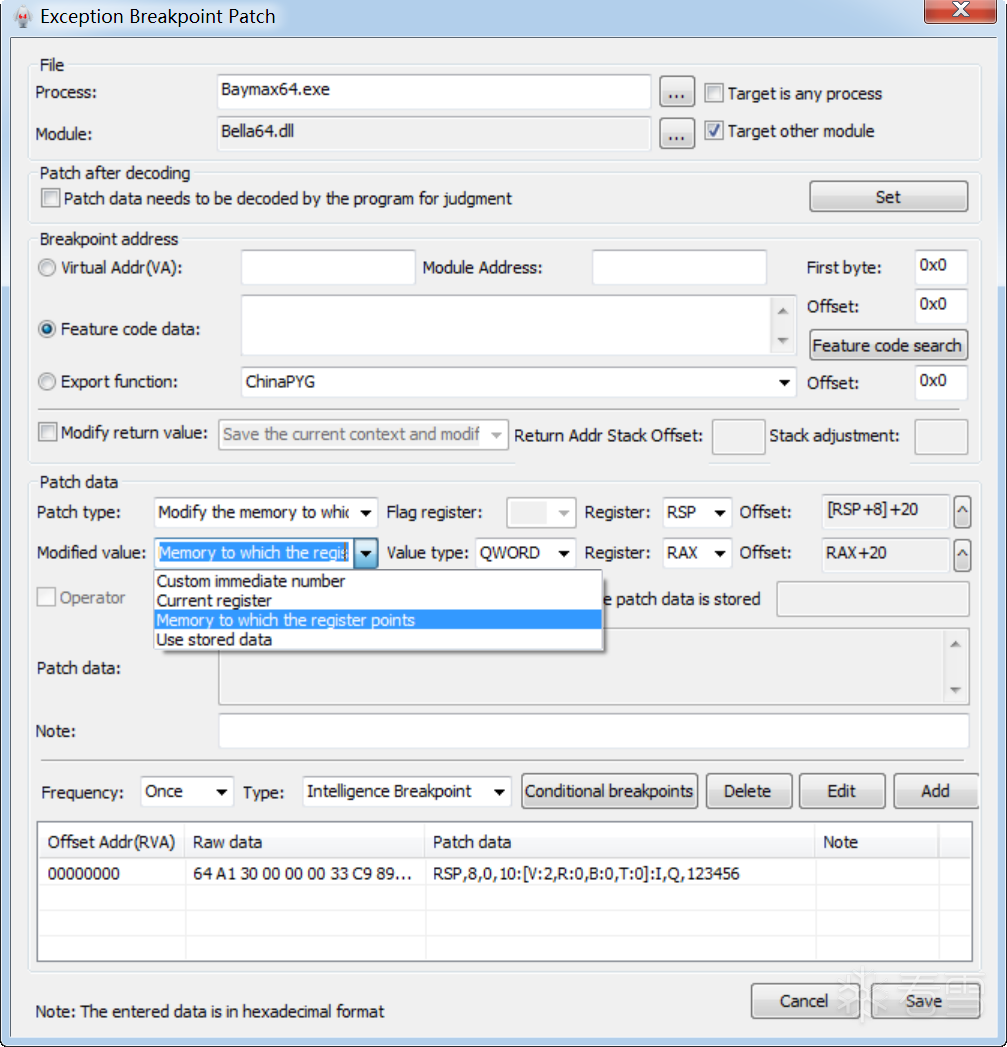The image size is (1007, 1047).
Task: Open the Patch type dropdown
Action: tap(365, 513)
